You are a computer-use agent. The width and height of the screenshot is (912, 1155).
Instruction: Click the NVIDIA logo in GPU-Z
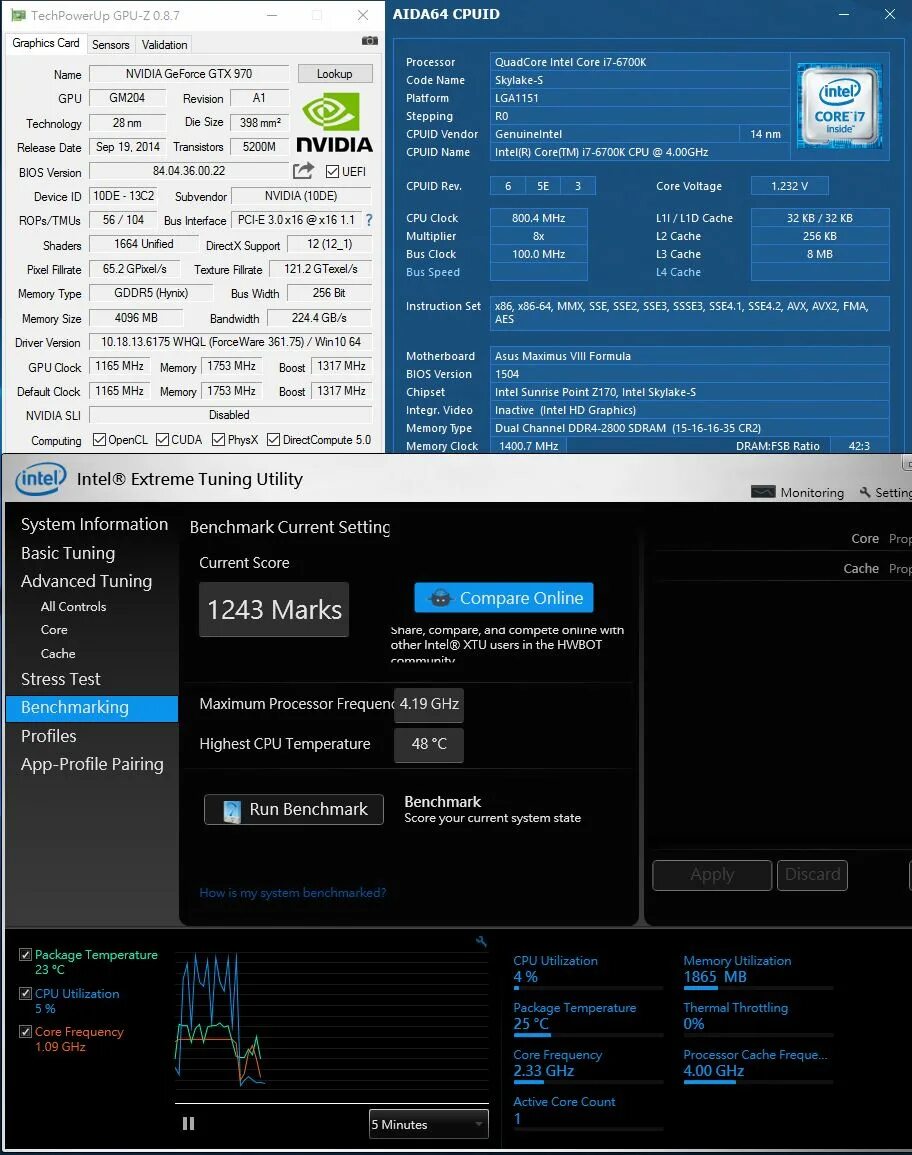pos(334,122)
